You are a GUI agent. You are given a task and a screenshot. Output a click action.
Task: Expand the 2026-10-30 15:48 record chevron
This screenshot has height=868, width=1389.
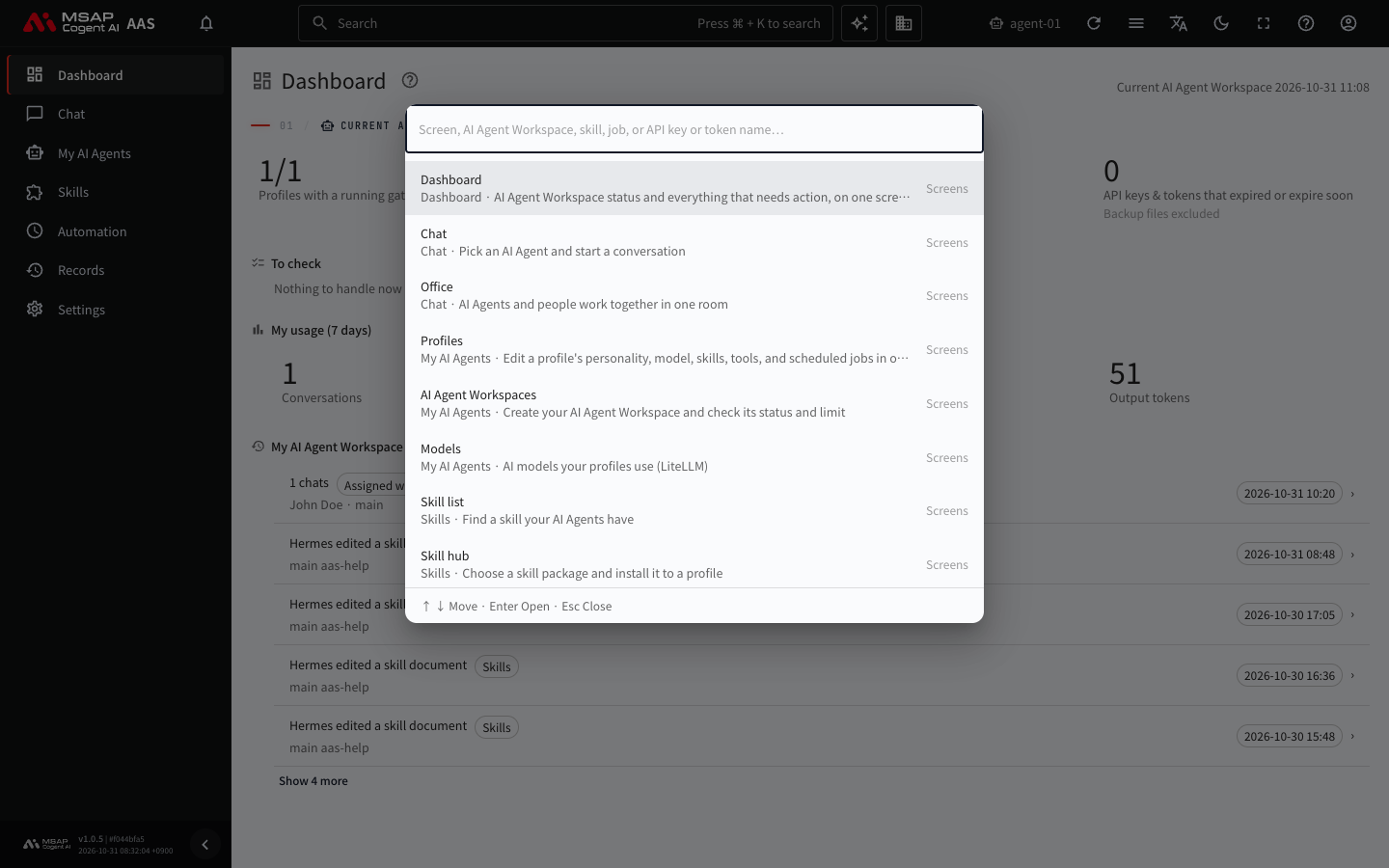(x=1352, y=737)
